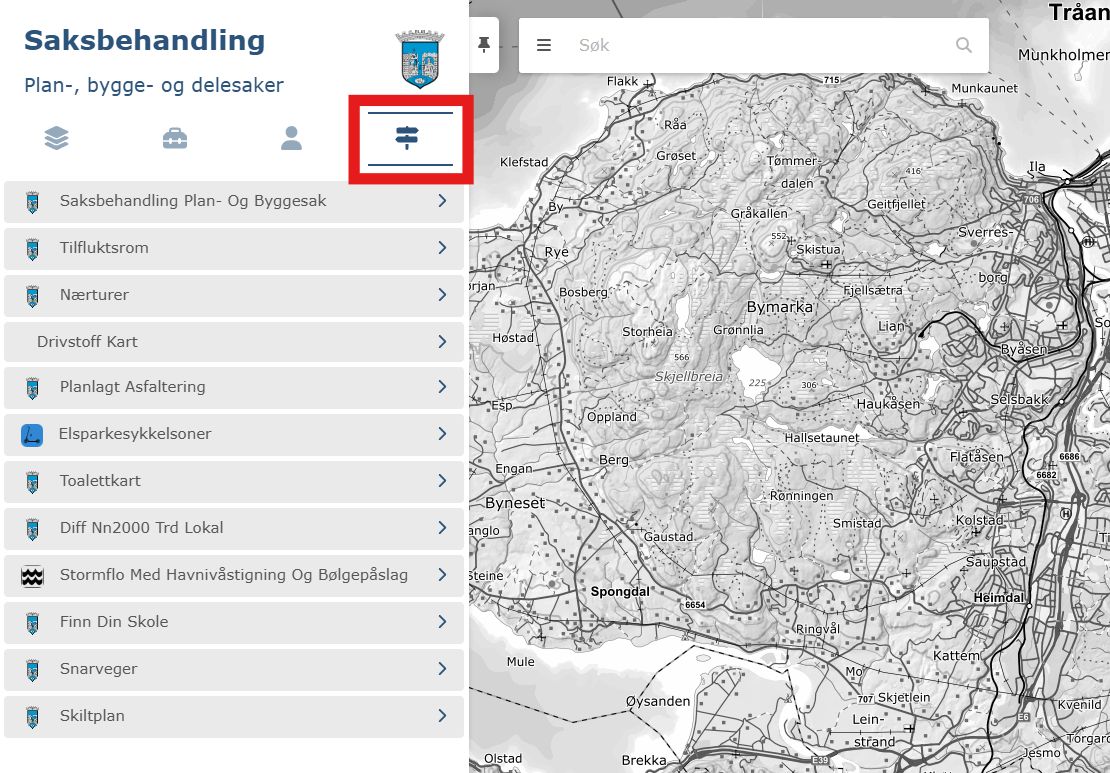Click the Bymarka label on map

pyautogui.click(x=780, y=307)
